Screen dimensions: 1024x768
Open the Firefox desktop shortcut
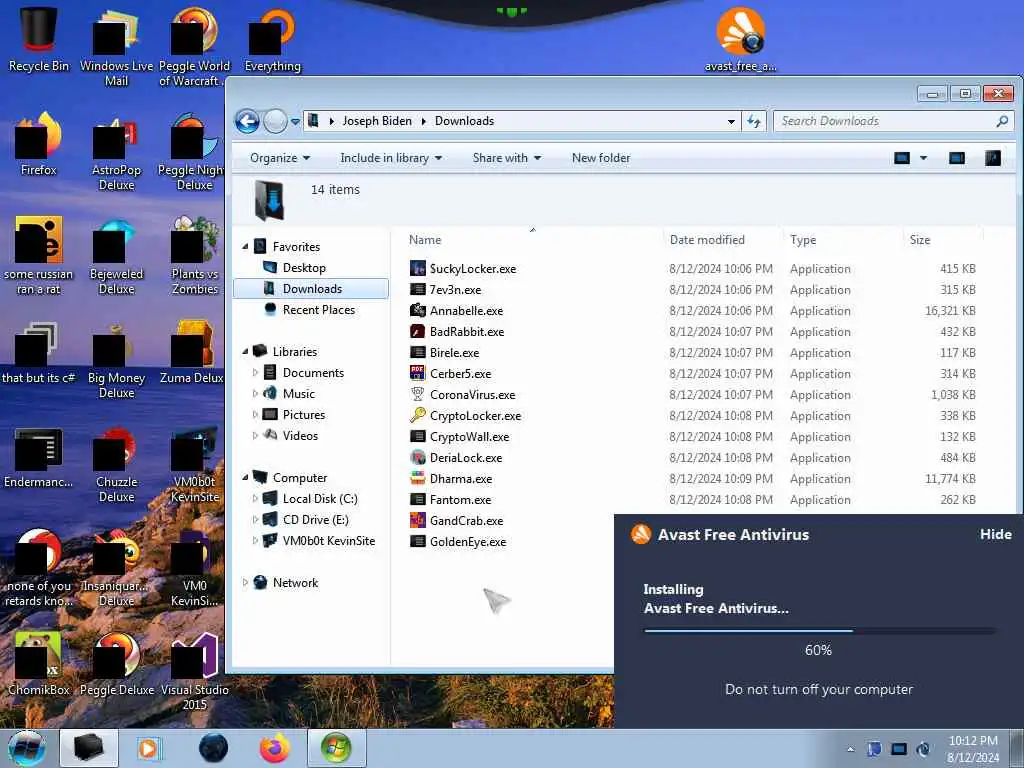(39, 144)
